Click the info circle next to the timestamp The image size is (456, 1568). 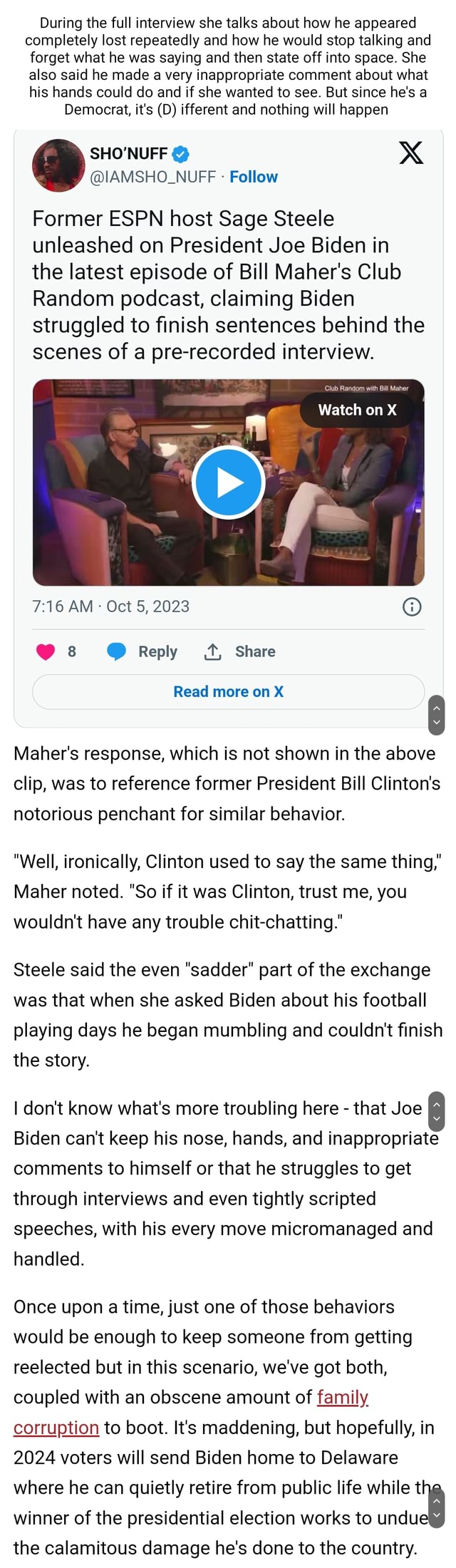(412, 607)
